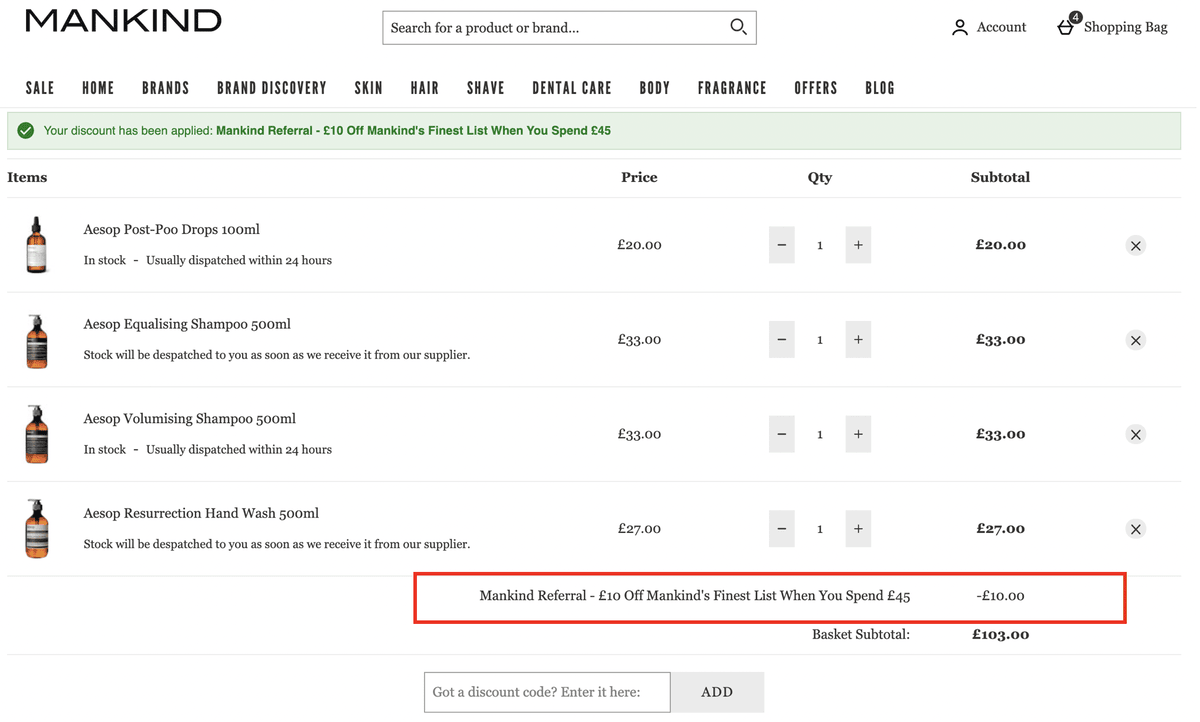This screenshot has height=722, width=1200.
Task: Open the BODY menu
Action: pos(655,88)
